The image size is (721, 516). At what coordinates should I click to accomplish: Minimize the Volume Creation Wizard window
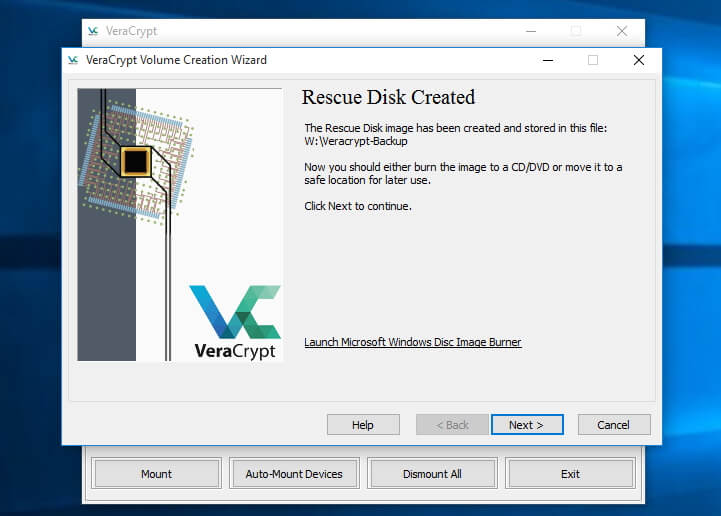click(x=548, y=60)
